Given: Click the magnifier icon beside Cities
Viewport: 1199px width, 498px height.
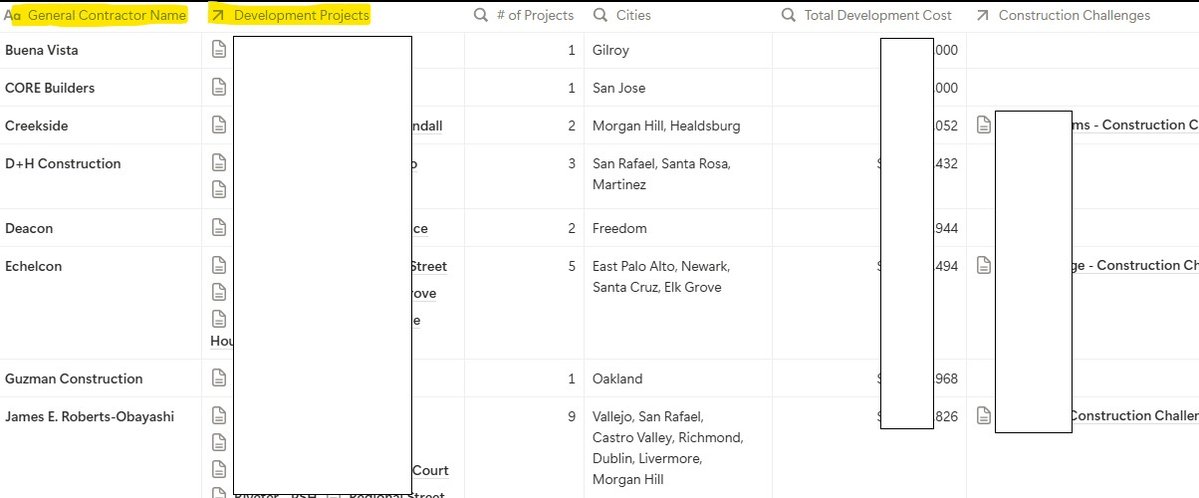Looking at the screenshot, I should 601,15.
